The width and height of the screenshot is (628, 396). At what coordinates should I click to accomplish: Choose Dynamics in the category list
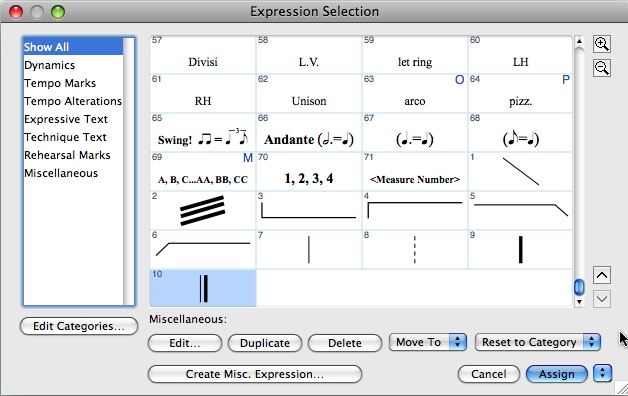[49, 65]
